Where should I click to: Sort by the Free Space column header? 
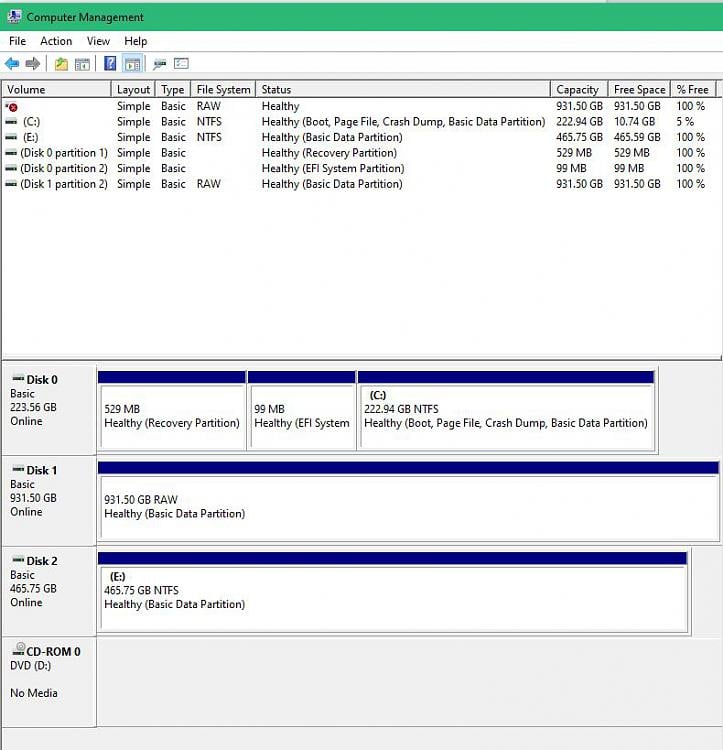[x=638, y=89]
